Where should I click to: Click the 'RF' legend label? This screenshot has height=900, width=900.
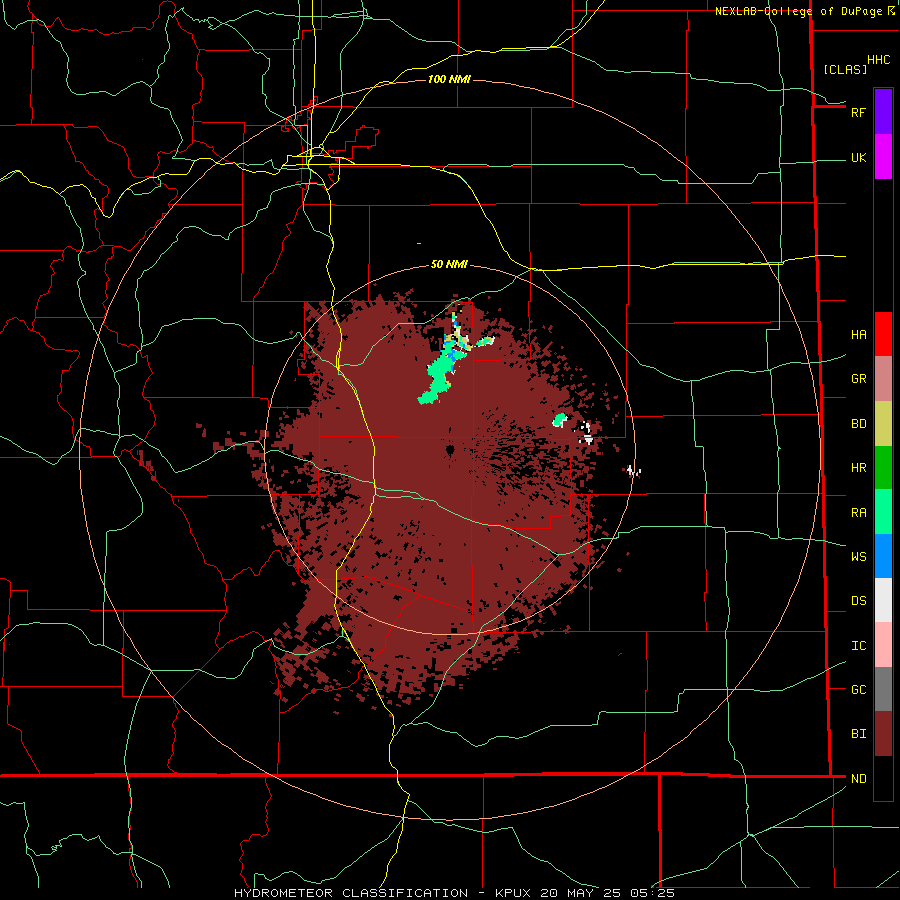(x=858, y=112)
